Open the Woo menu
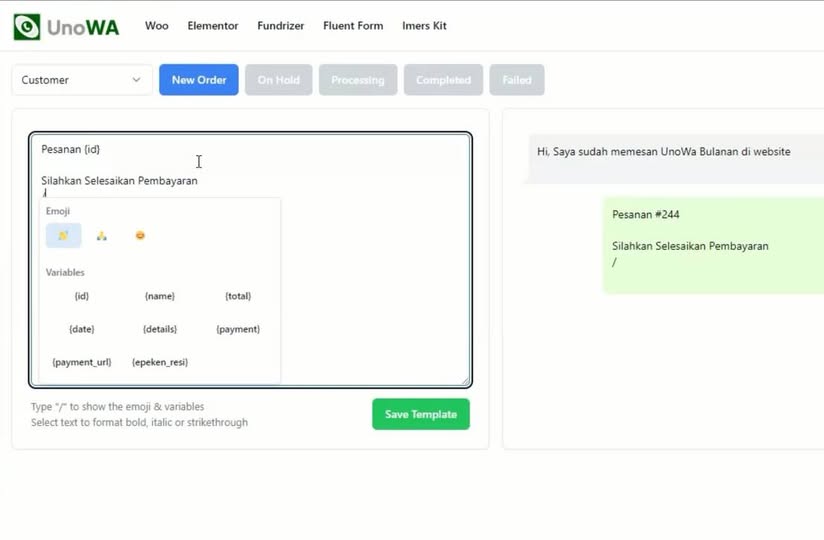The width and height of the screenshot is (824, 540). click(157, 26)
